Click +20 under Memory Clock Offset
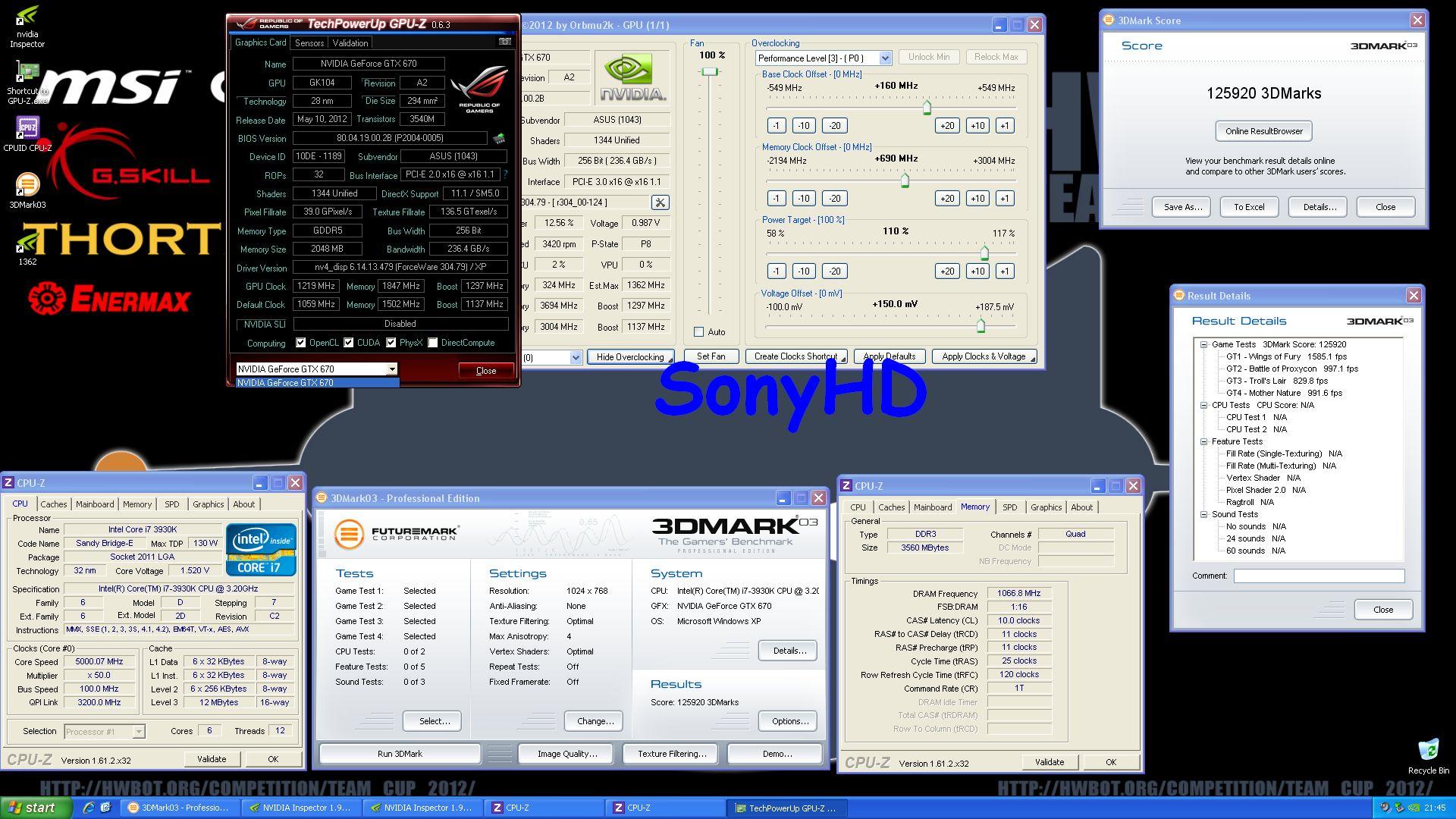Image resolution: width=1456 pixels, height=819 pixels. point(947,199)
